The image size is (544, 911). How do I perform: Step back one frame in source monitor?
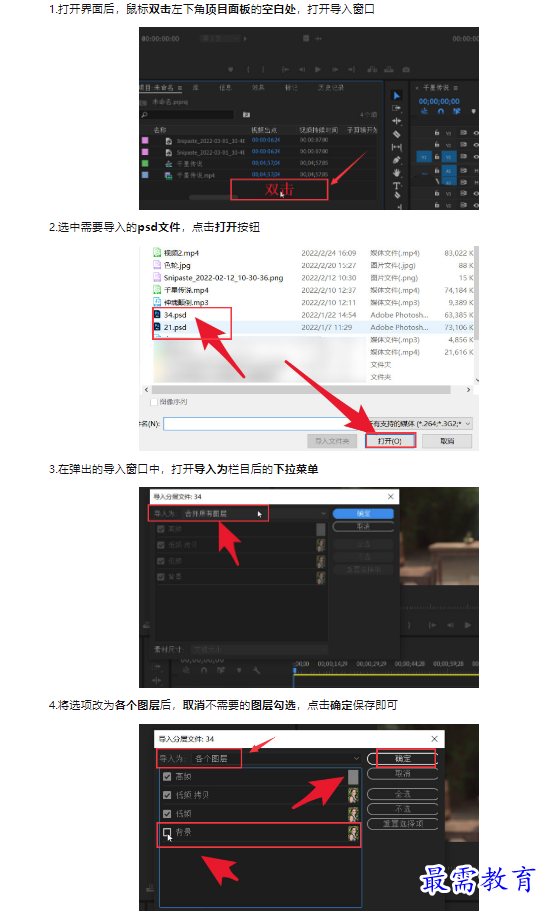tap(302, 69)
